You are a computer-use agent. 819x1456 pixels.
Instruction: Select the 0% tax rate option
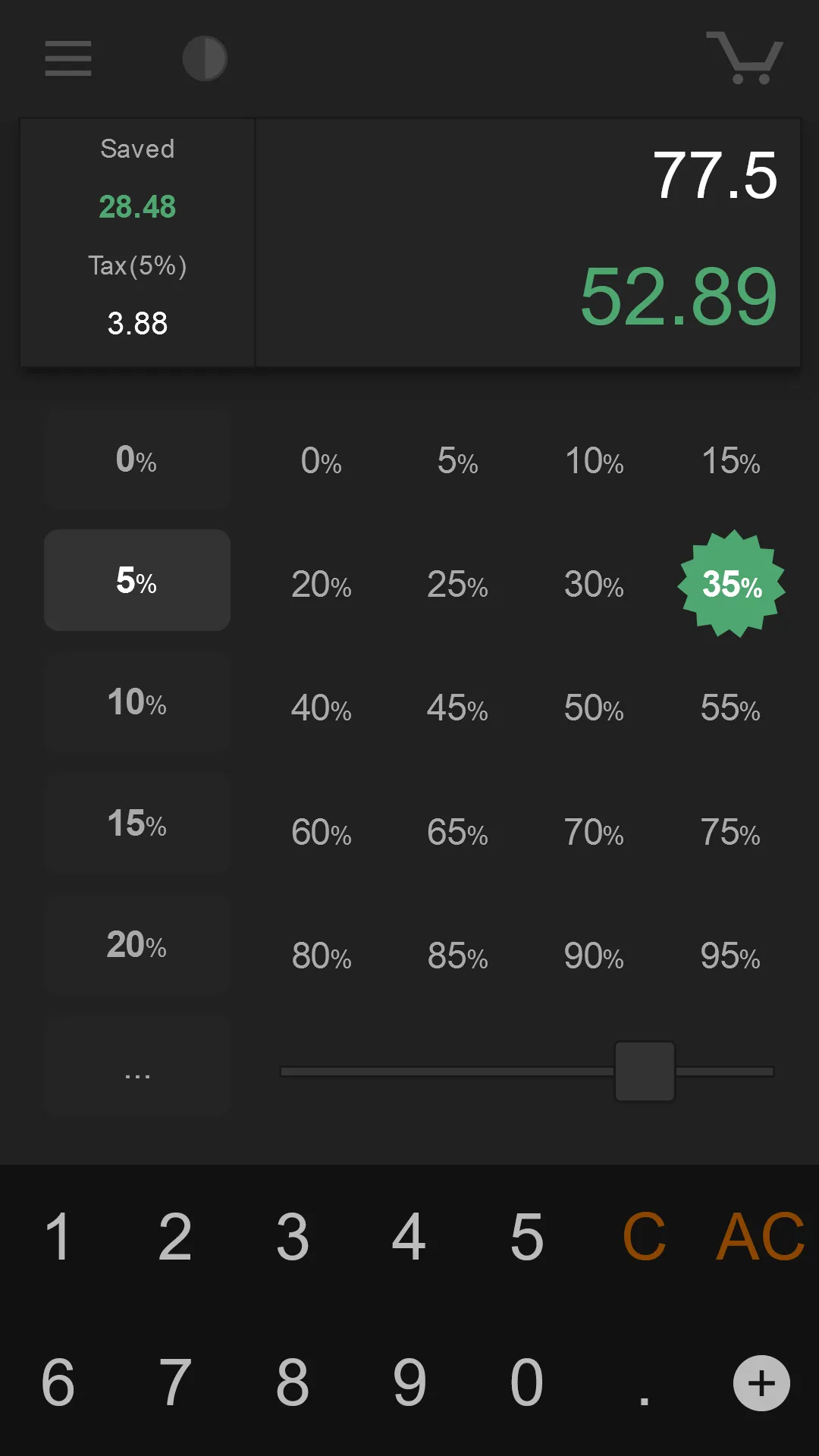point(137,459)
